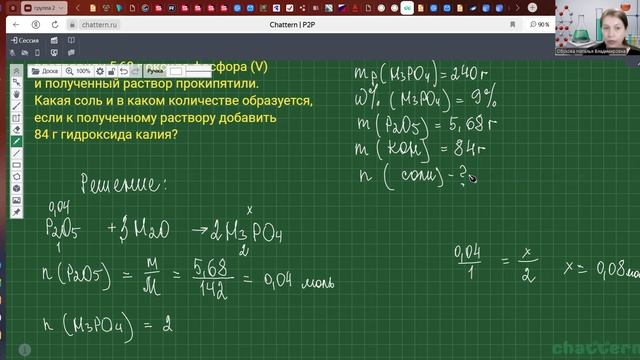This screenshot has height=360, width=640.
Task: Click the screen share icon in session panel
Action: (54, 53)
